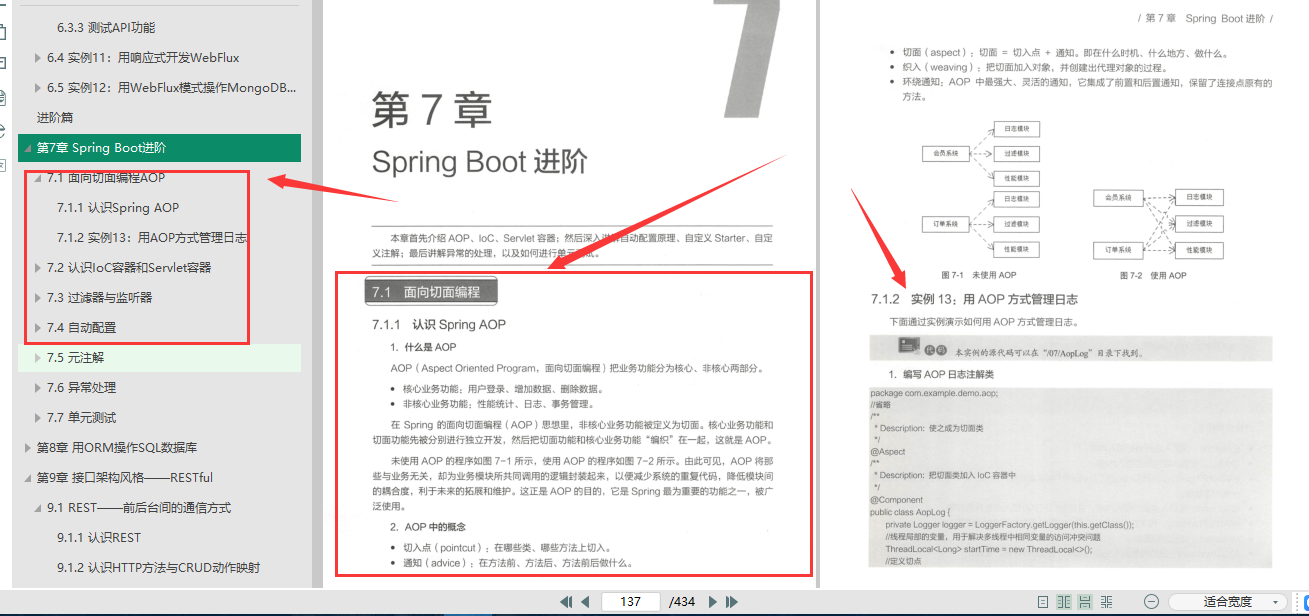Open bookmark 7.5 元注解

pos(75,358)
